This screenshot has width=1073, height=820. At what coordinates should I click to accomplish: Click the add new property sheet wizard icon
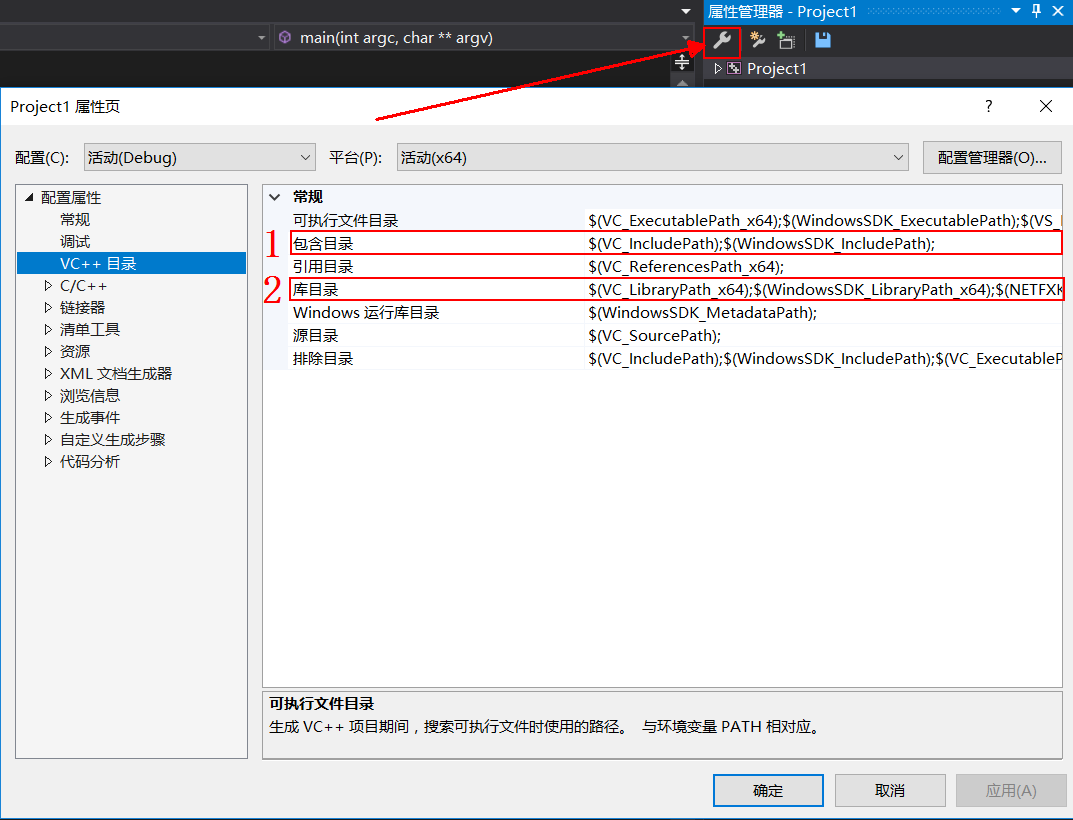pos(757,40)
